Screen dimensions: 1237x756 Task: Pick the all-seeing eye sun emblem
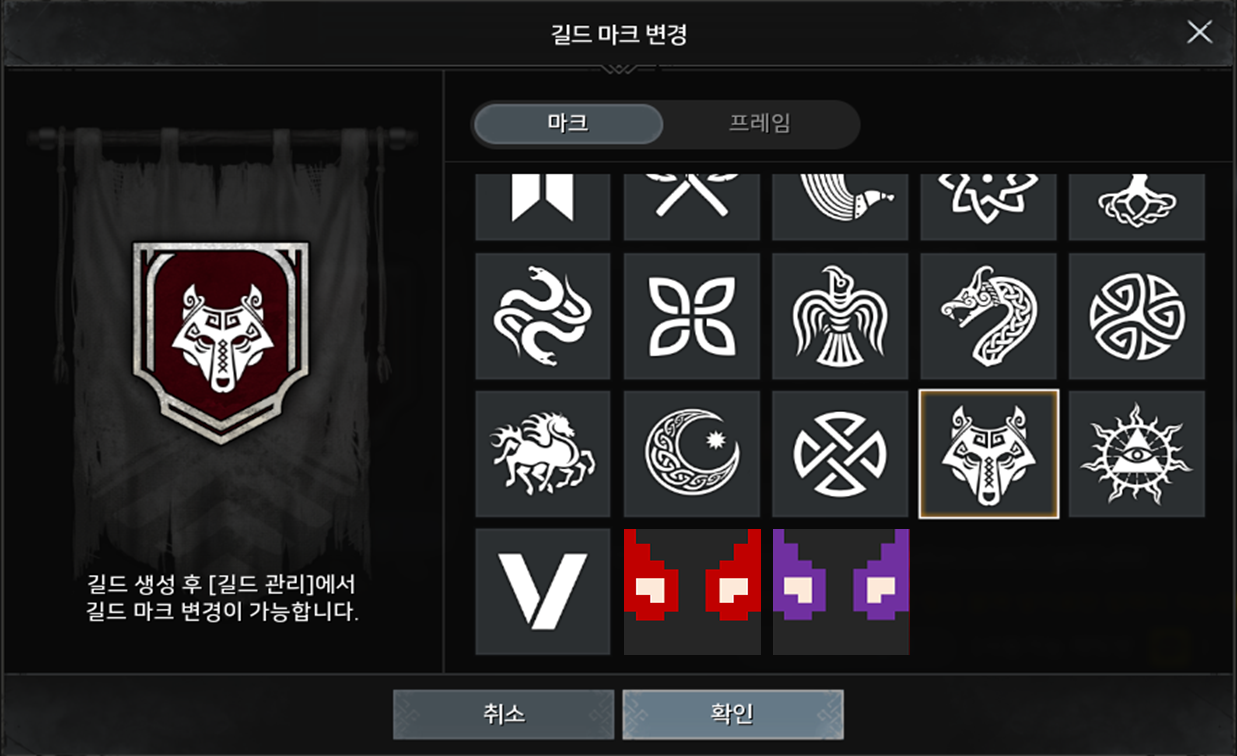[x=1137, y=454]
